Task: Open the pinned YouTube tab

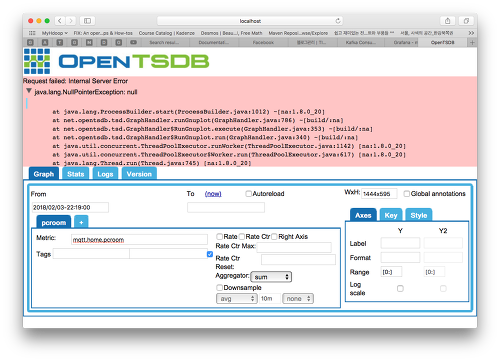Action: point(133,42)
